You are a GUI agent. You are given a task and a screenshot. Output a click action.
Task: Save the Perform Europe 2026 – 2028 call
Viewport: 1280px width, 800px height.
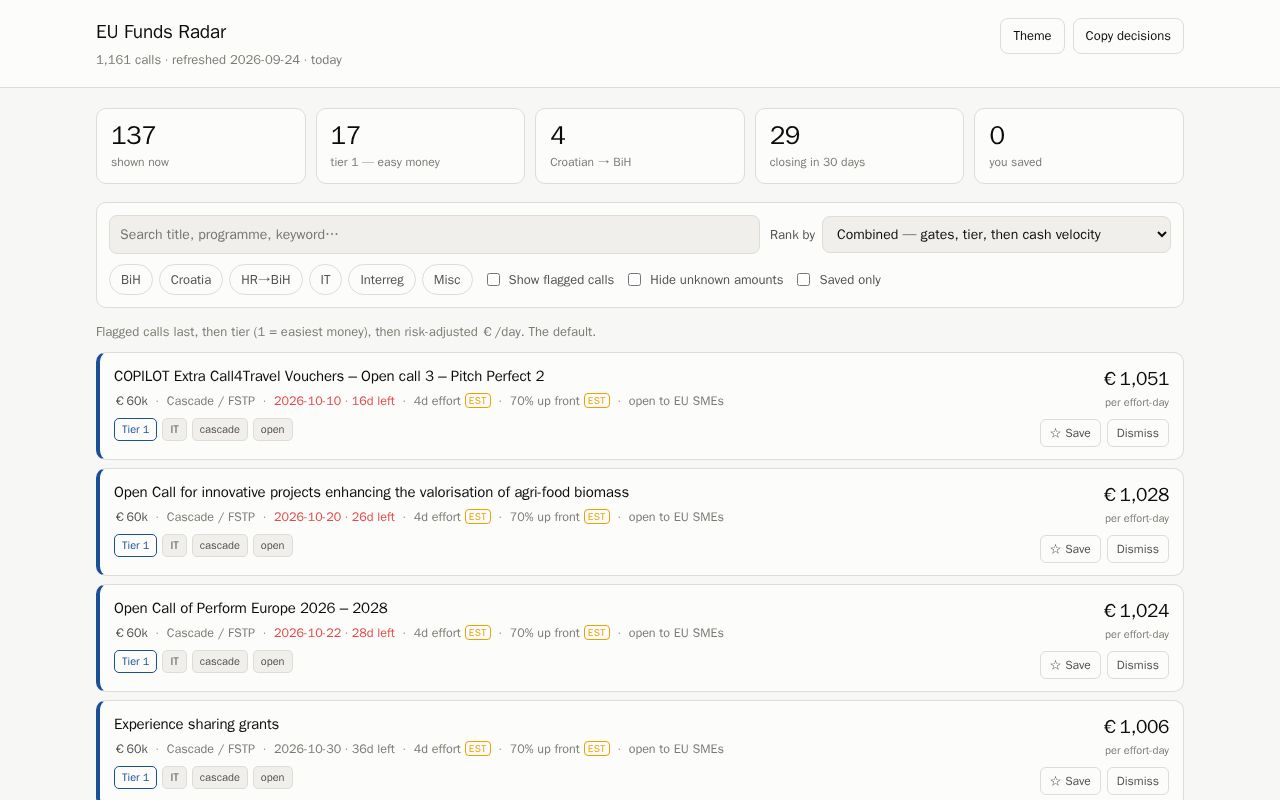pos(1070,665)
